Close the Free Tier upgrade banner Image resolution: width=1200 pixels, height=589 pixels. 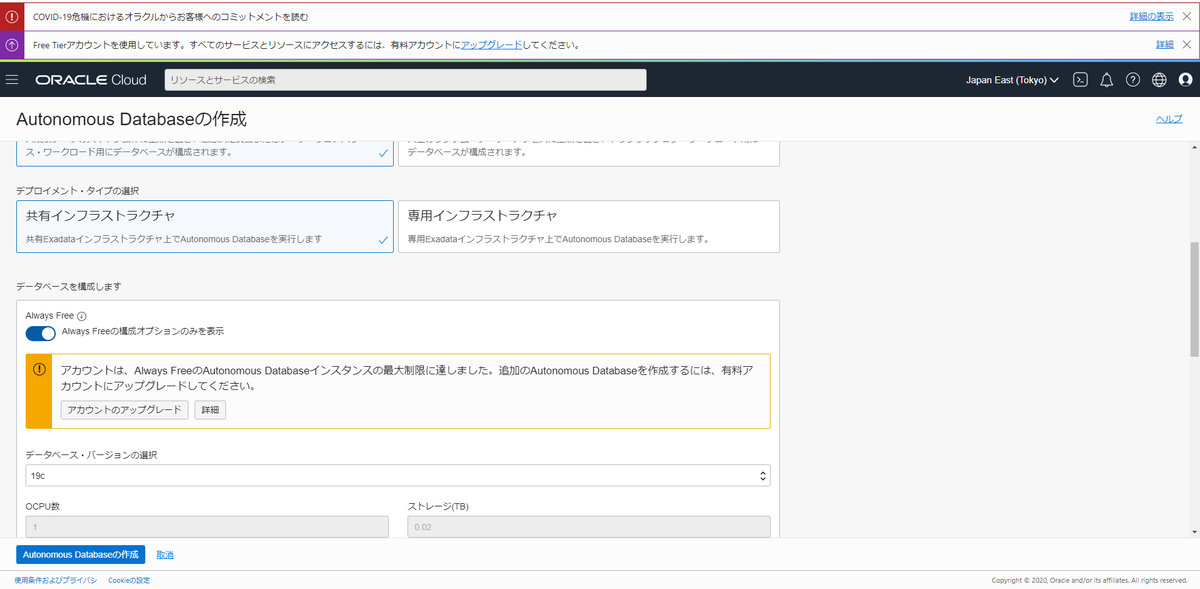[x=1187, y=45]
